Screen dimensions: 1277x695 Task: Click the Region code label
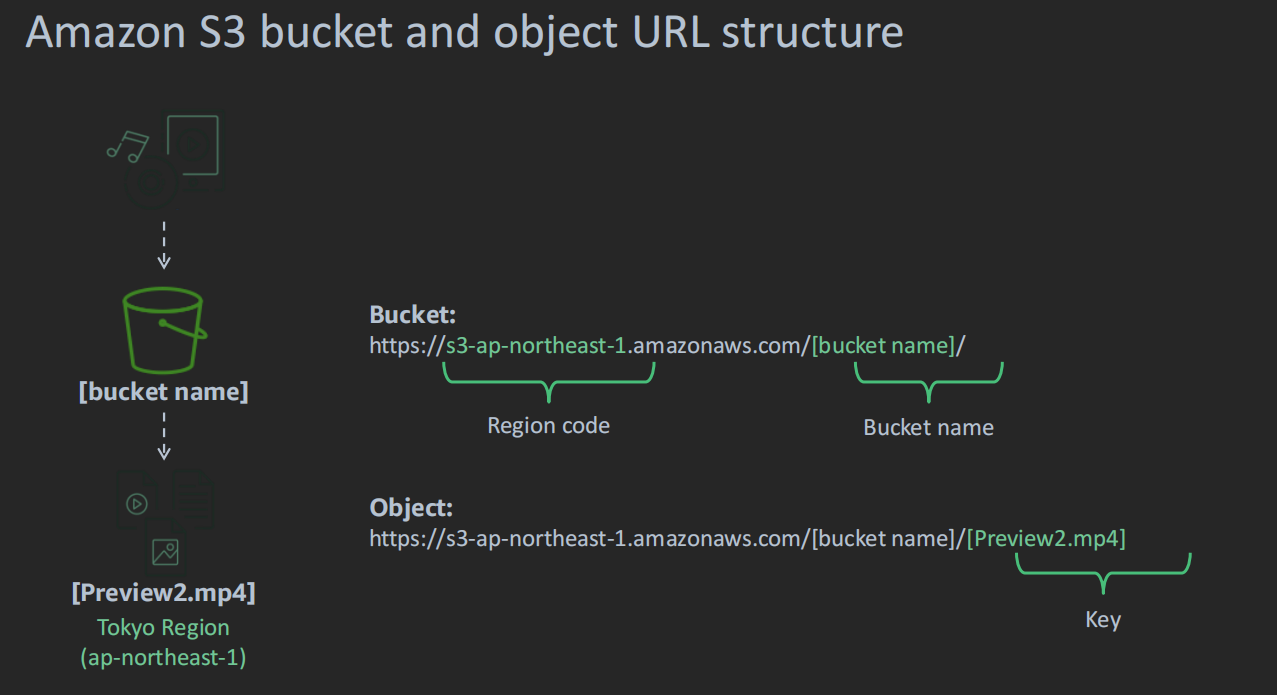tap(548, 425)
